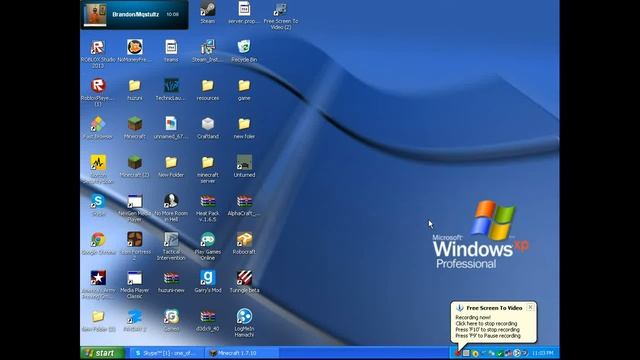The height and width of the screenshot is (360, 640).
Task: Select the Tactical Intervention shortcut
Action: pyautogui.click(x=171, y=246)
